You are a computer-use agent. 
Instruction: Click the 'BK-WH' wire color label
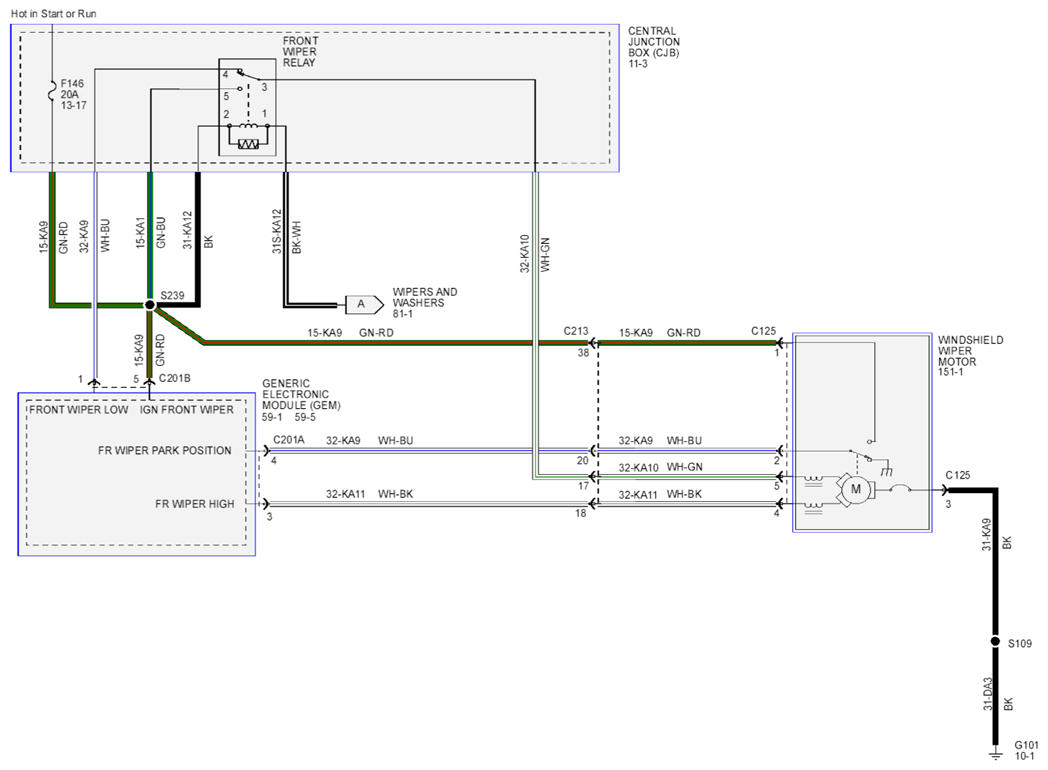[297, 237]
